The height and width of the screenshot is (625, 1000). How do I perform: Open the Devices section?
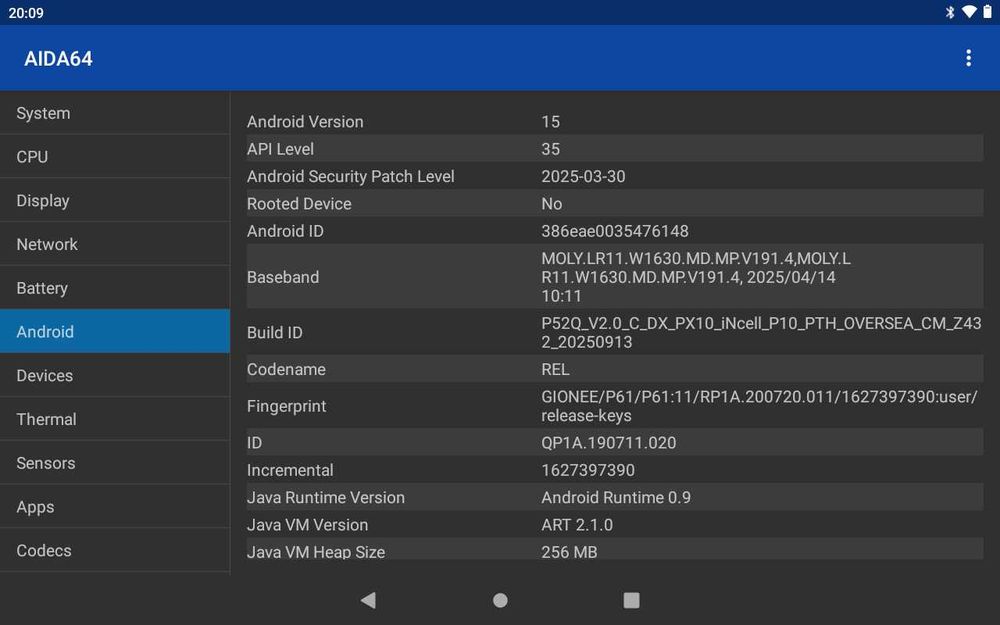(115, 376)
